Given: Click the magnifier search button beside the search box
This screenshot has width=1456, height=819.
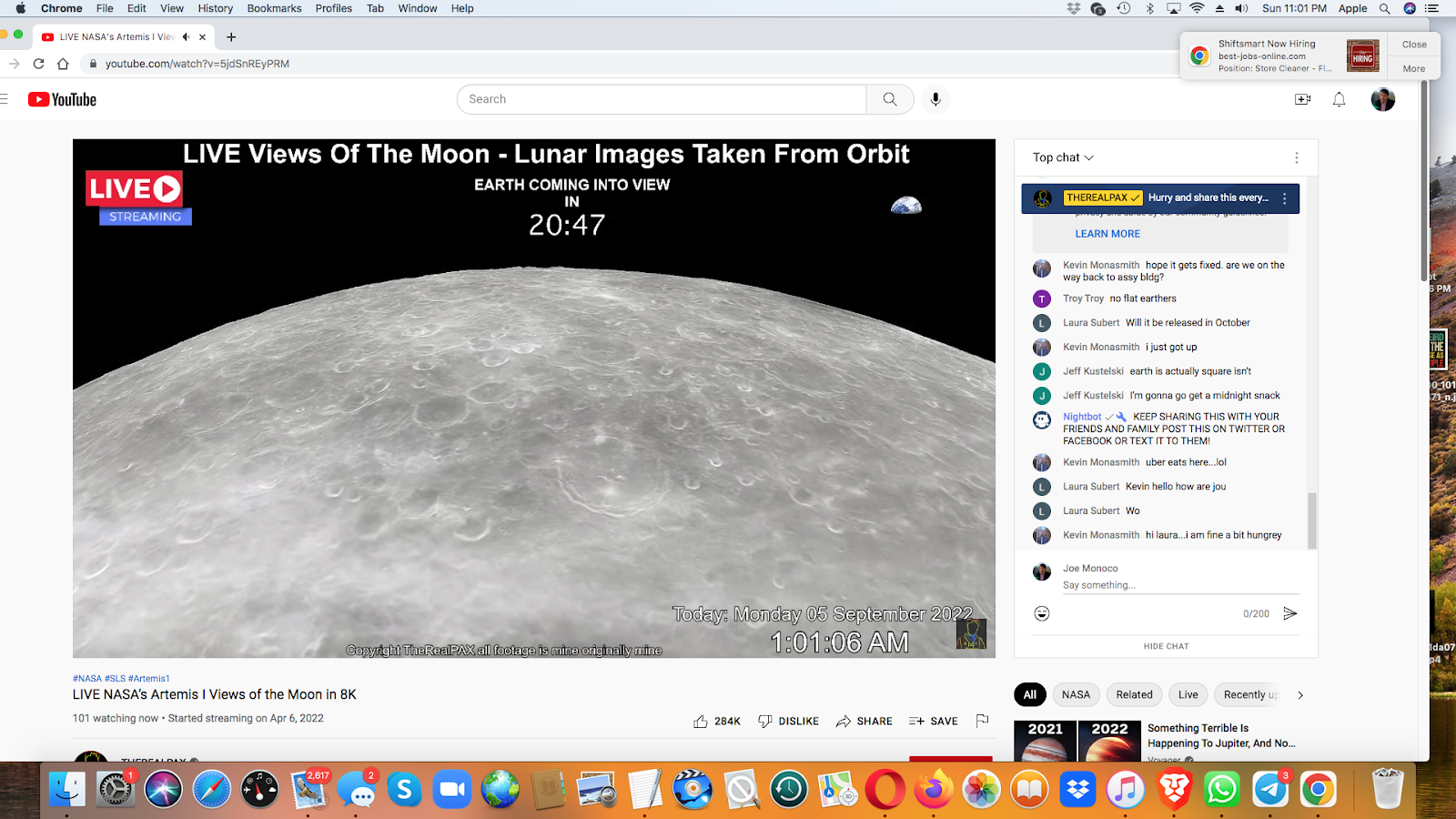Looking at the screenshot, I should click(890, 99).
